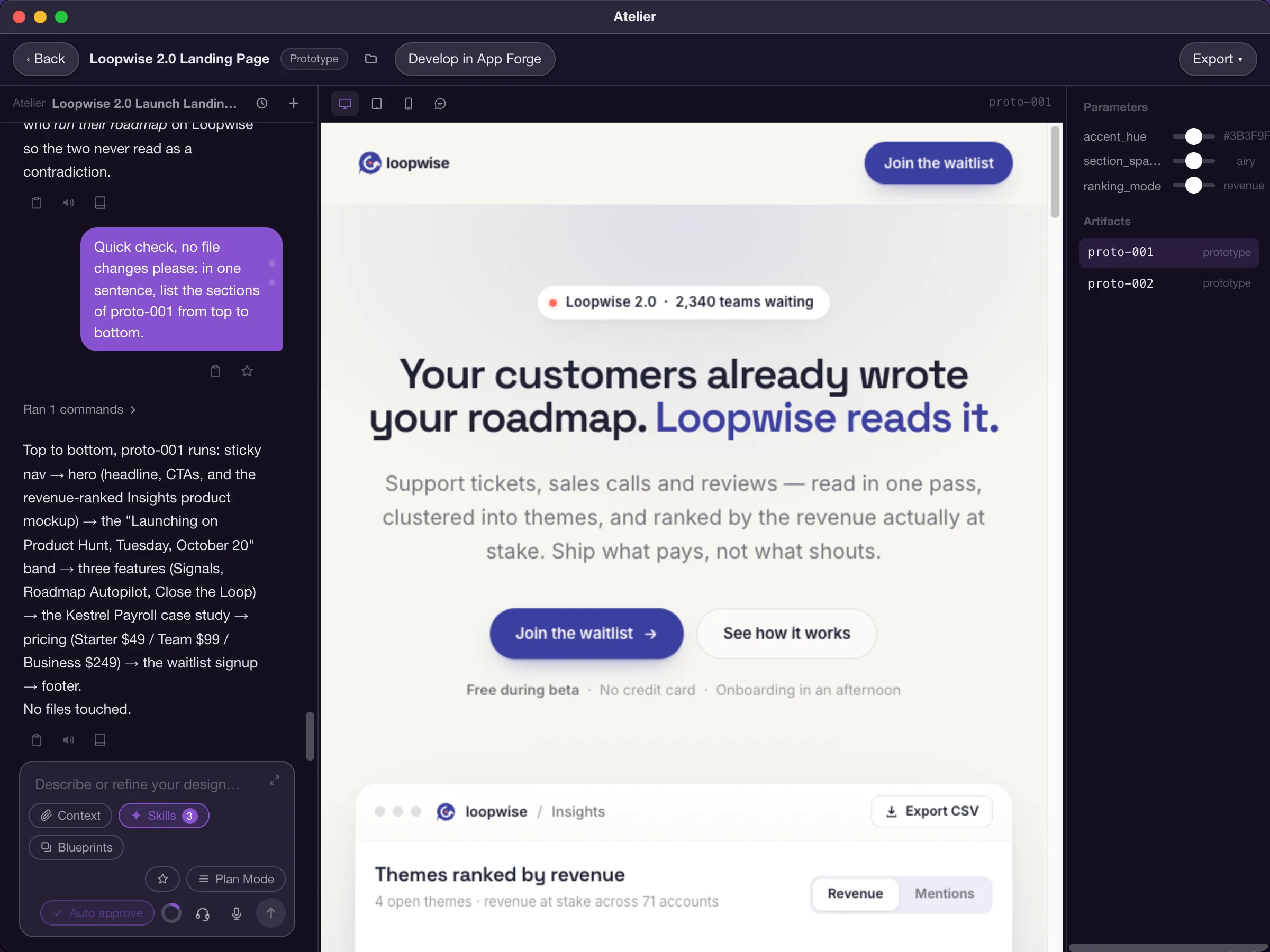Select Revenue ranking segment
This screenshot has width=1270, height=952.
(x=855, y=893)
